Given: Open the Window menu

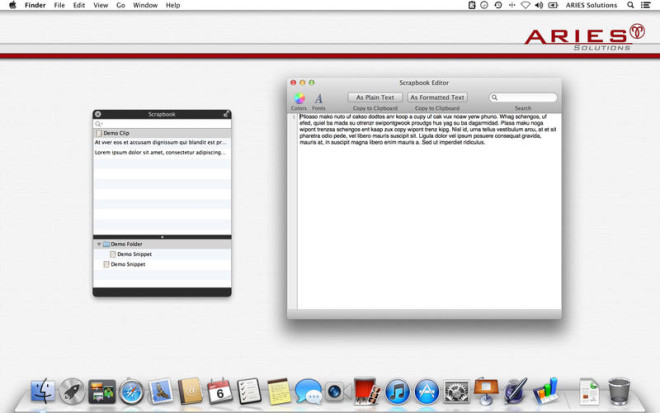Looking at the screenshot, I should click(145, 5).
